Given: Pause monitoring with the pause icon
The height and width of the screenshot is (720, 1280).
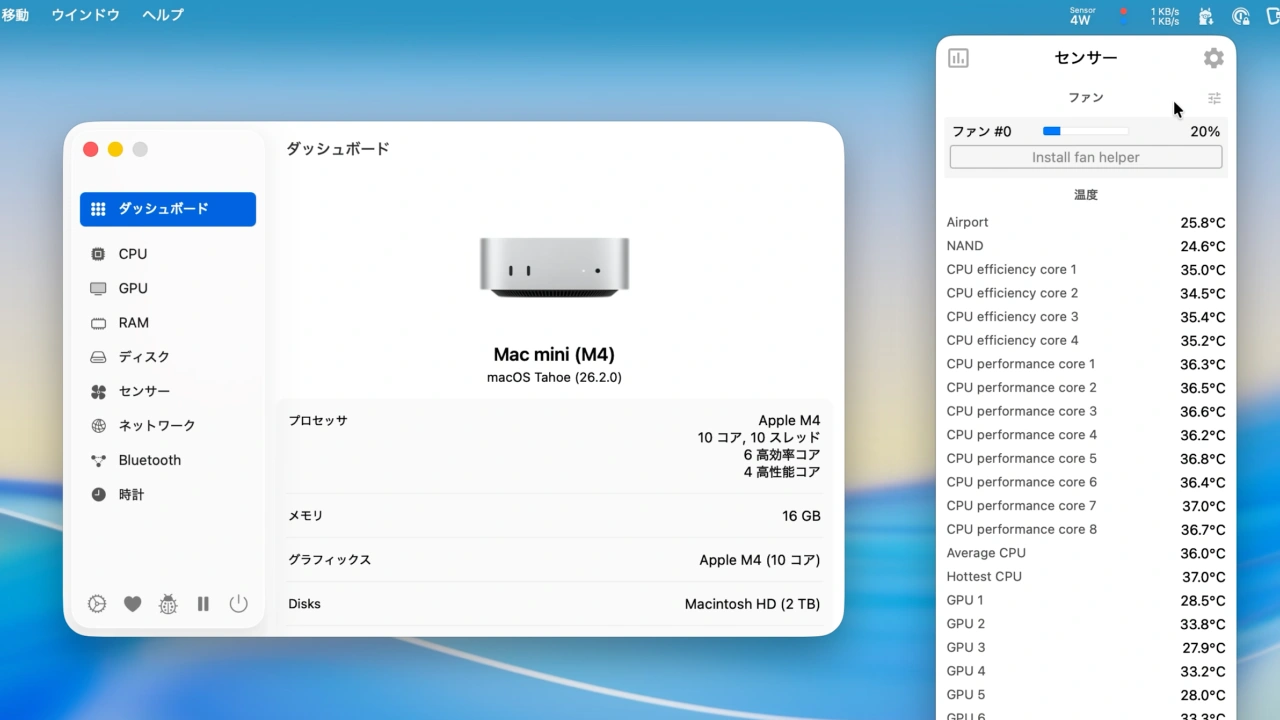Looking at the screenshot, I should pos(203,604).
